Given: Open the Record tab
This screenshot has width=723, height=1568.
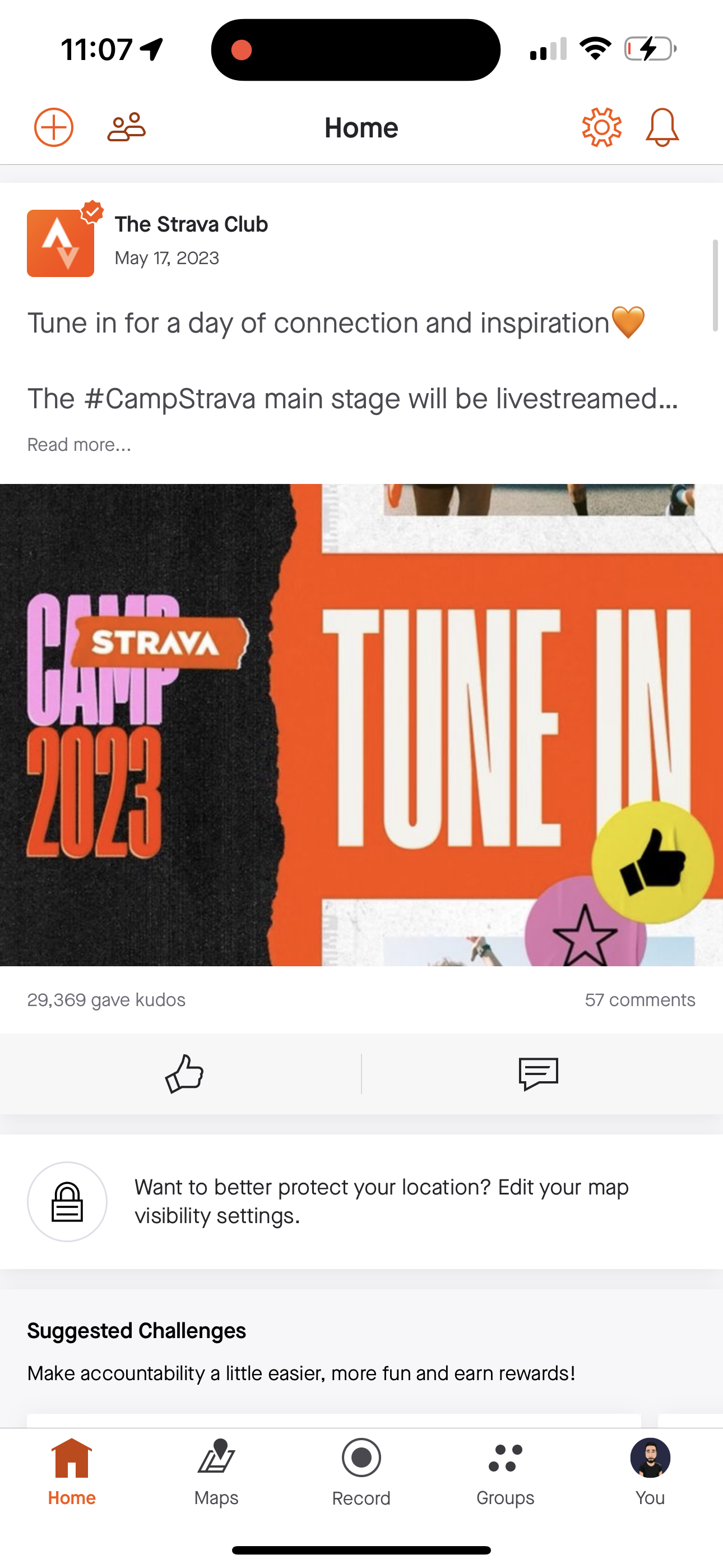Looking at the screenshot, I should (361, 1472).
